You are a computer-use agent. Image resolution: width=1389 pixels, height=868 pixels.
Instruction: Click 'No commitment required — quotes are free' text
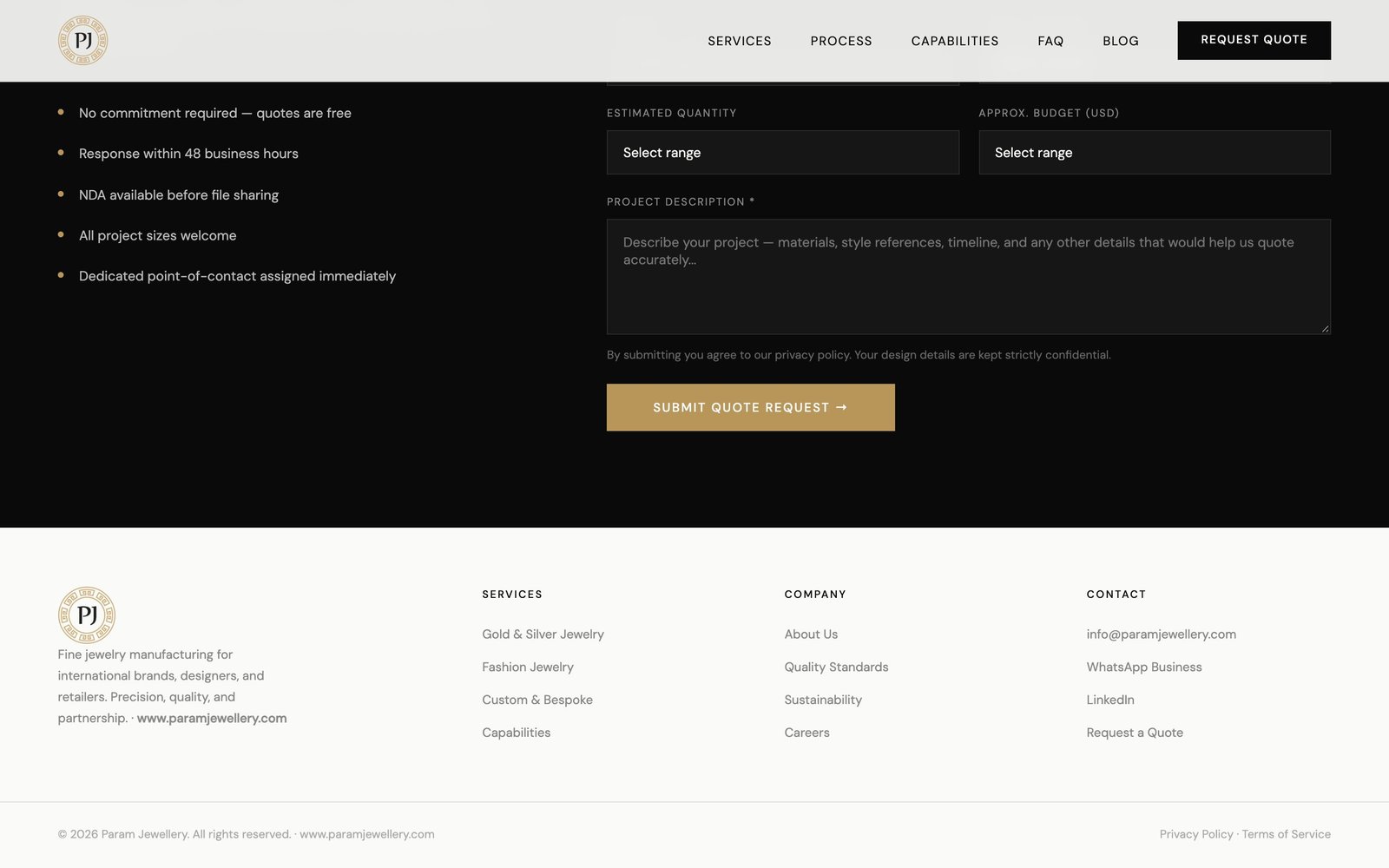click(215, 113)
